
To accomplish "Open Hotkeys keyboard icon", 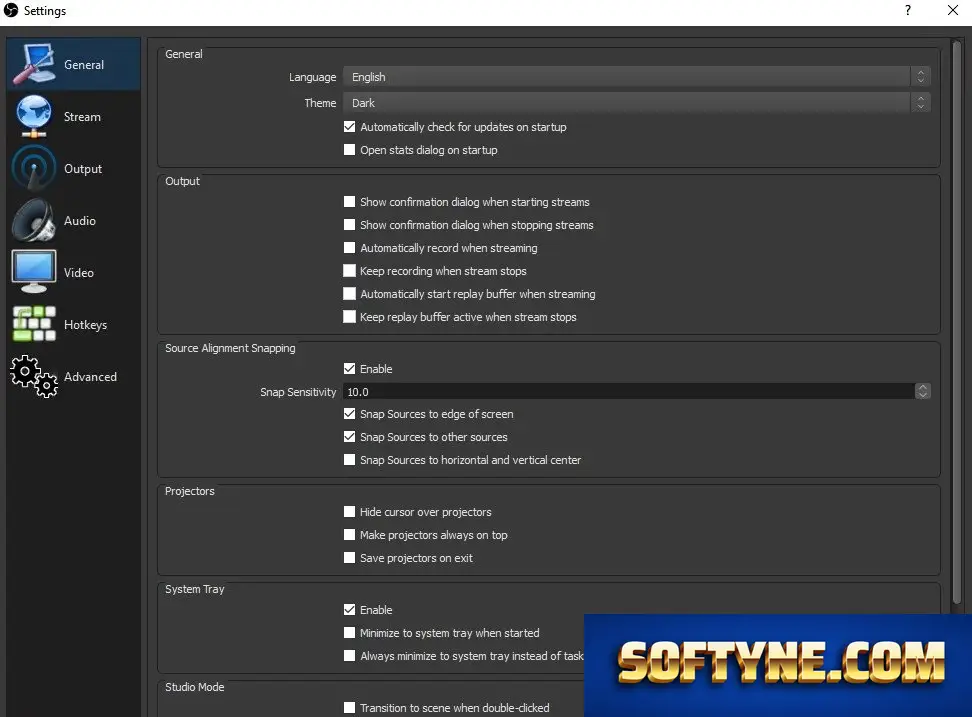I will pyautogui.click(x=34, y=324).
